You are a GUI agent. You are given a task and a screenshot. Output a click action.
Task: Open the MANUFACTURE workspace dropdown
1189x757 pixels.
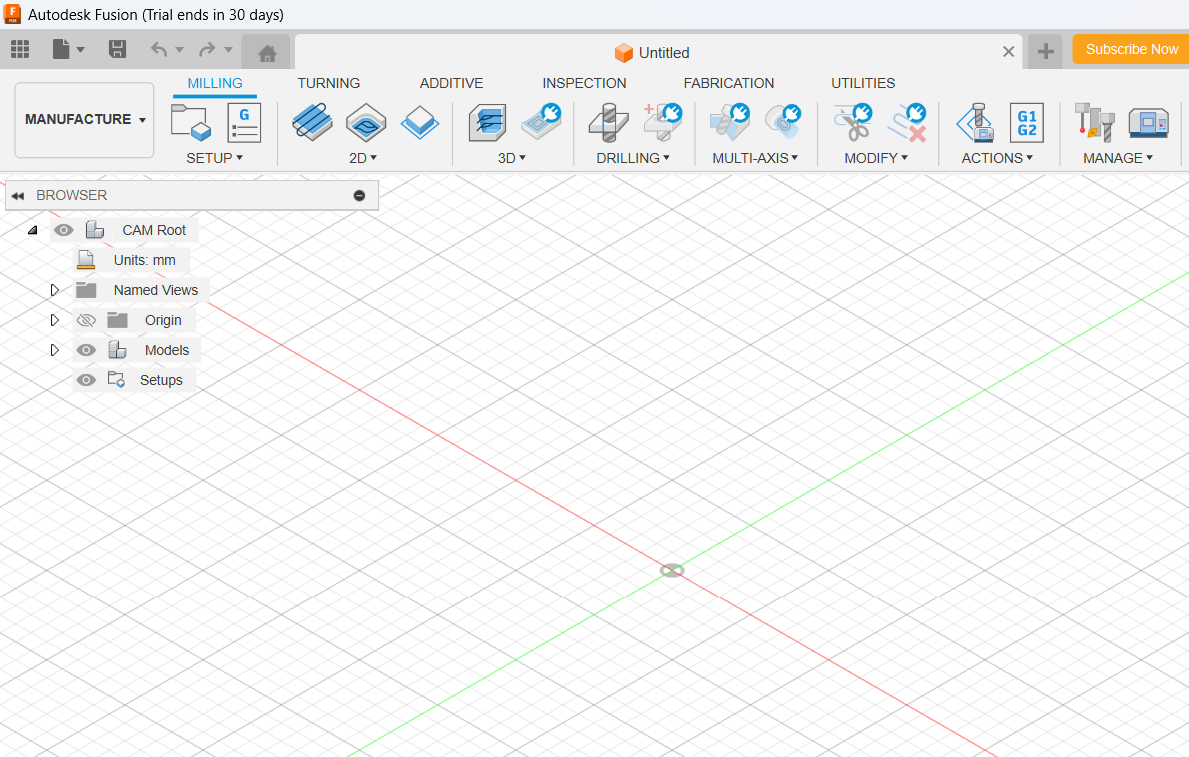pyautogui.click(x=84, y=120)
